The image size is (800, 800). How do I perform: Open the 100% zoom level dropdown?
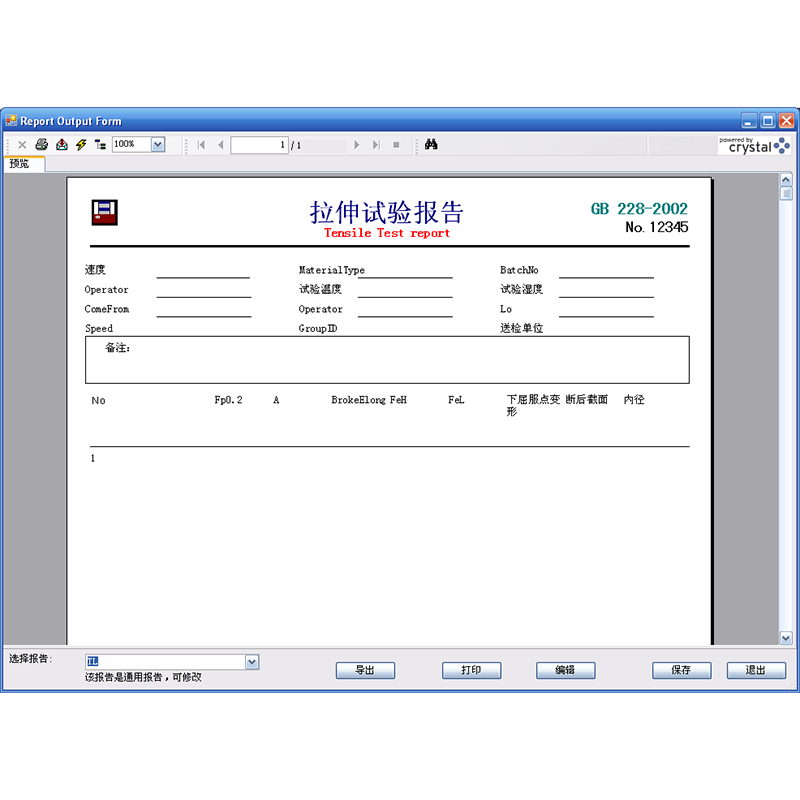[x=157, y=145]
